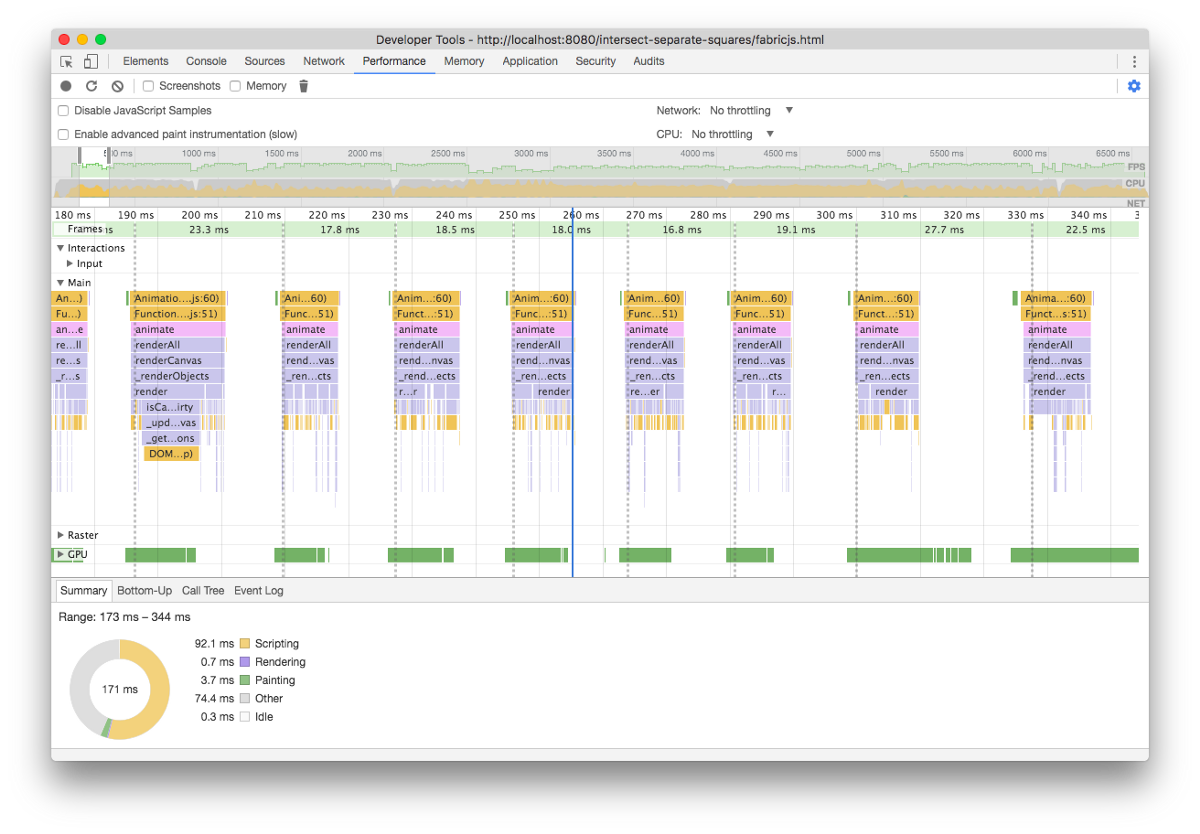Image resolution: width=1200 pixels, height=834 pixels.
Task: Click the clear recording icon
Action: pos(117,86)
